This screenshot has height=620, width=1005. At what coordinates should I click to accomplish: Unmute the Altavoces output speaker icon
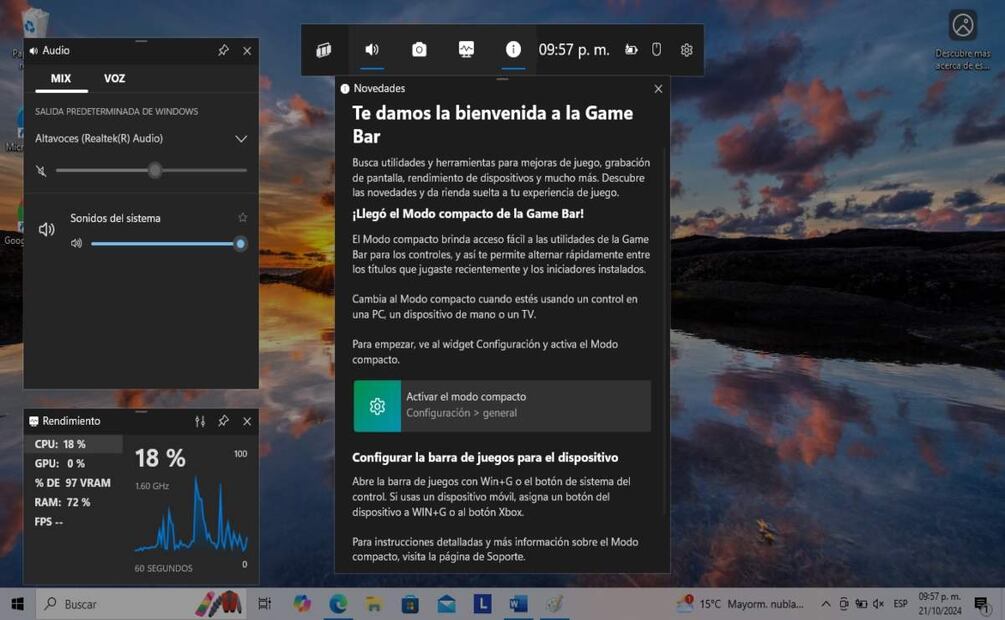pos(41,171)
